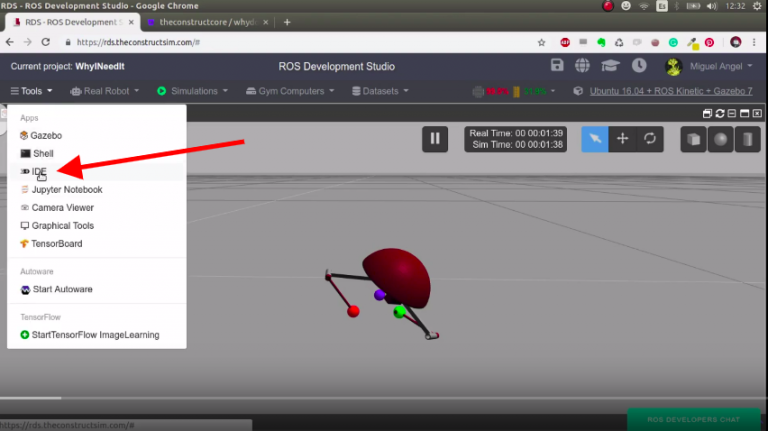The width and height of the screenshot is (768, 431).
Task: Open the graduation cap academy icon
Action: click(x=610, y=65)
